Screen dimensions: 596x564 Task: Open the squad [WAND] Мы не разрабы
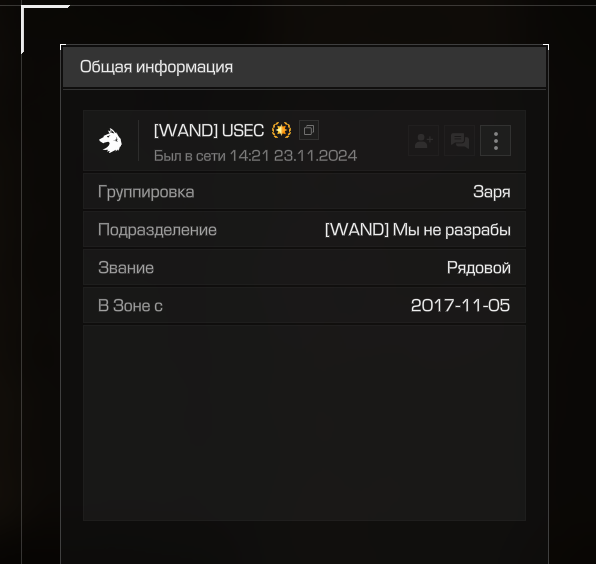click(418, 230)
